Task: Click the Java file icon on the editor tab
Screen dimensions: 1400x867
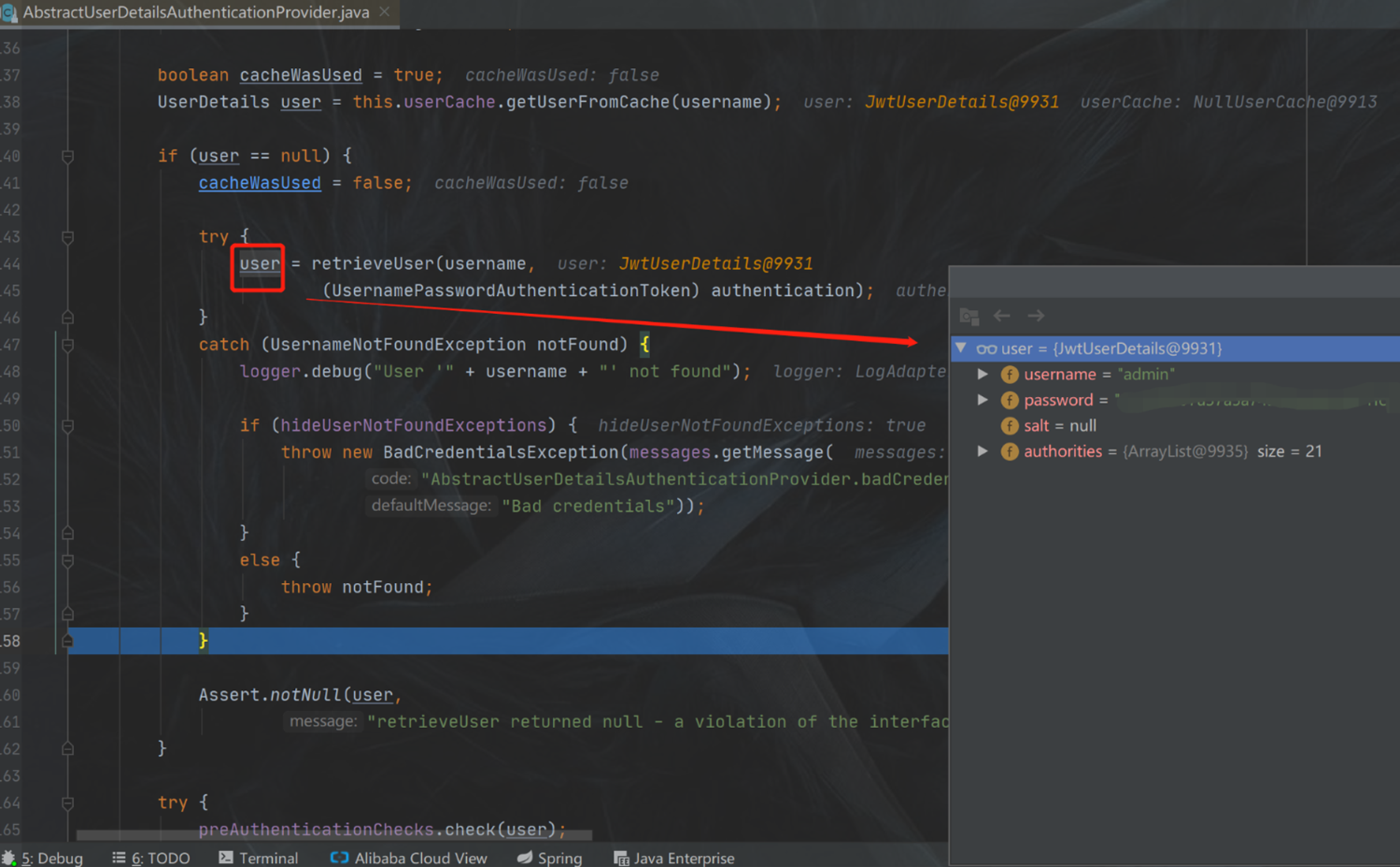Action: coord(9,13)
